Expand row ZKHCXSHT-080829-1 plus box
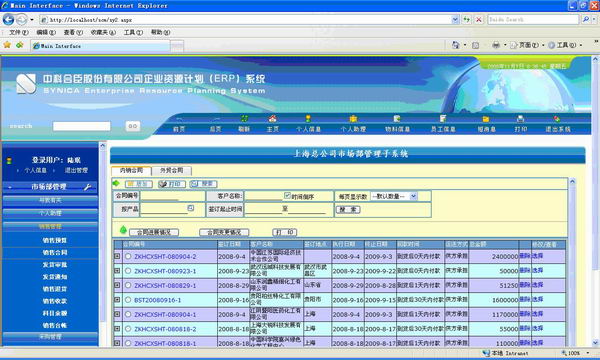The image size is (600, 360). pyautogui.click(x=117, y=285)
